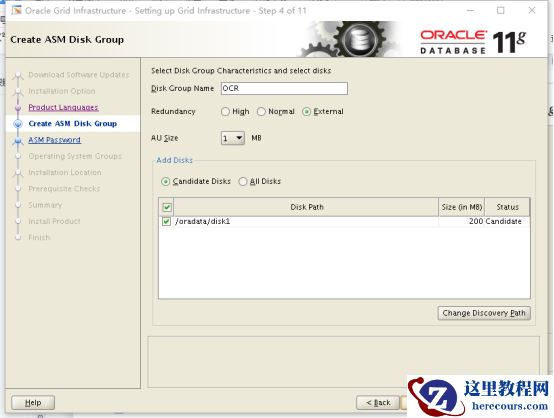Viewport: 554px width, 418px height.
Task: Sort by Disk Path column header
Action: coord(306,207)
